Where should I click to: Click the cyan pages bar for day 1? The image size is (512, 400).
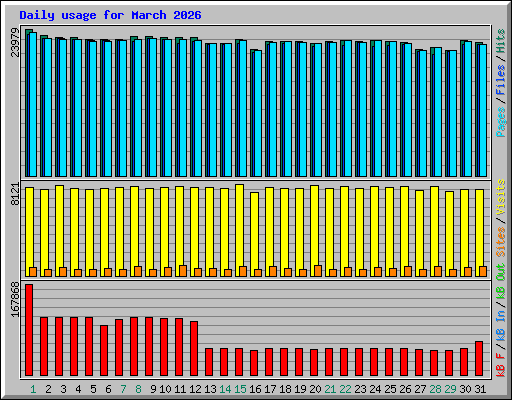33,104
